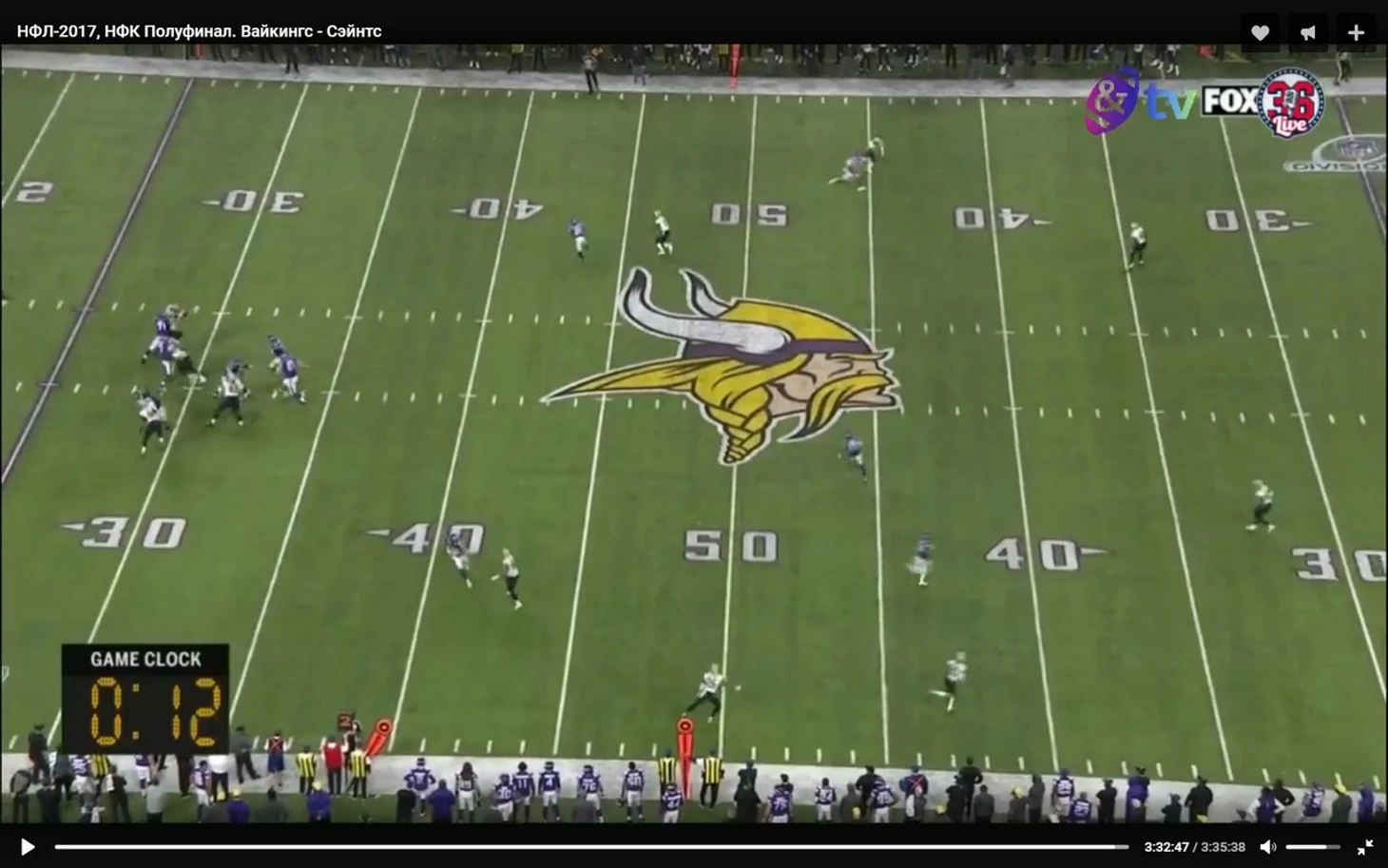1388x868 pixels.
Task: Click the elapsed time 3:32:47
Action: coord(1166,847)
